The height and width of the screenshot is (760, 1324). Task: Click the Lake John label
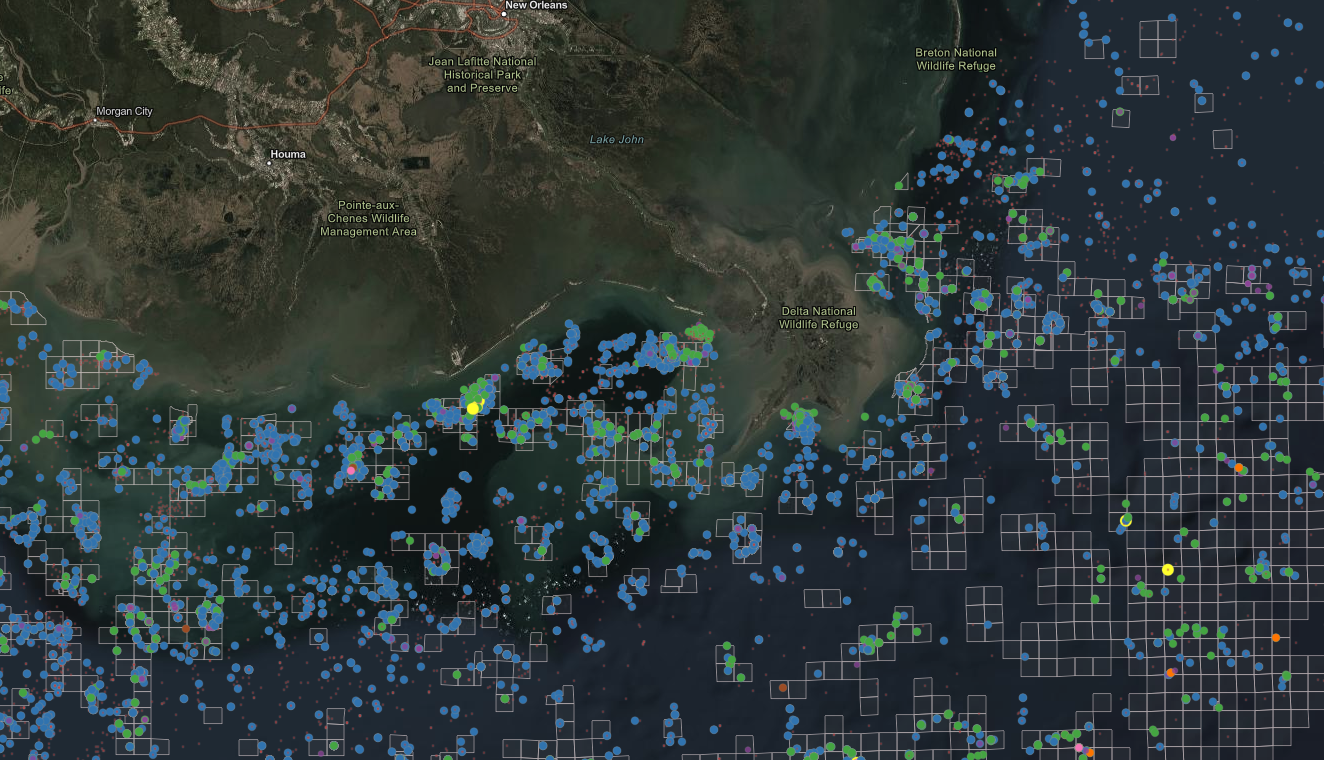click(x=617, y=140)
